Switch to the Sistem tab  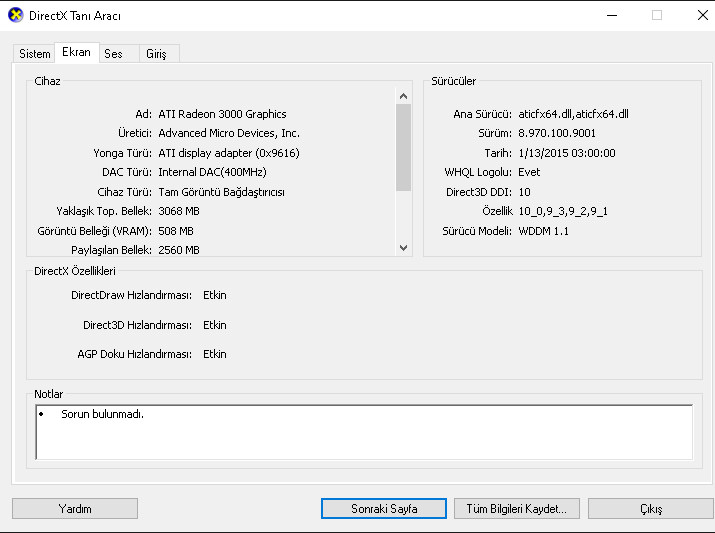coord(34,54)
